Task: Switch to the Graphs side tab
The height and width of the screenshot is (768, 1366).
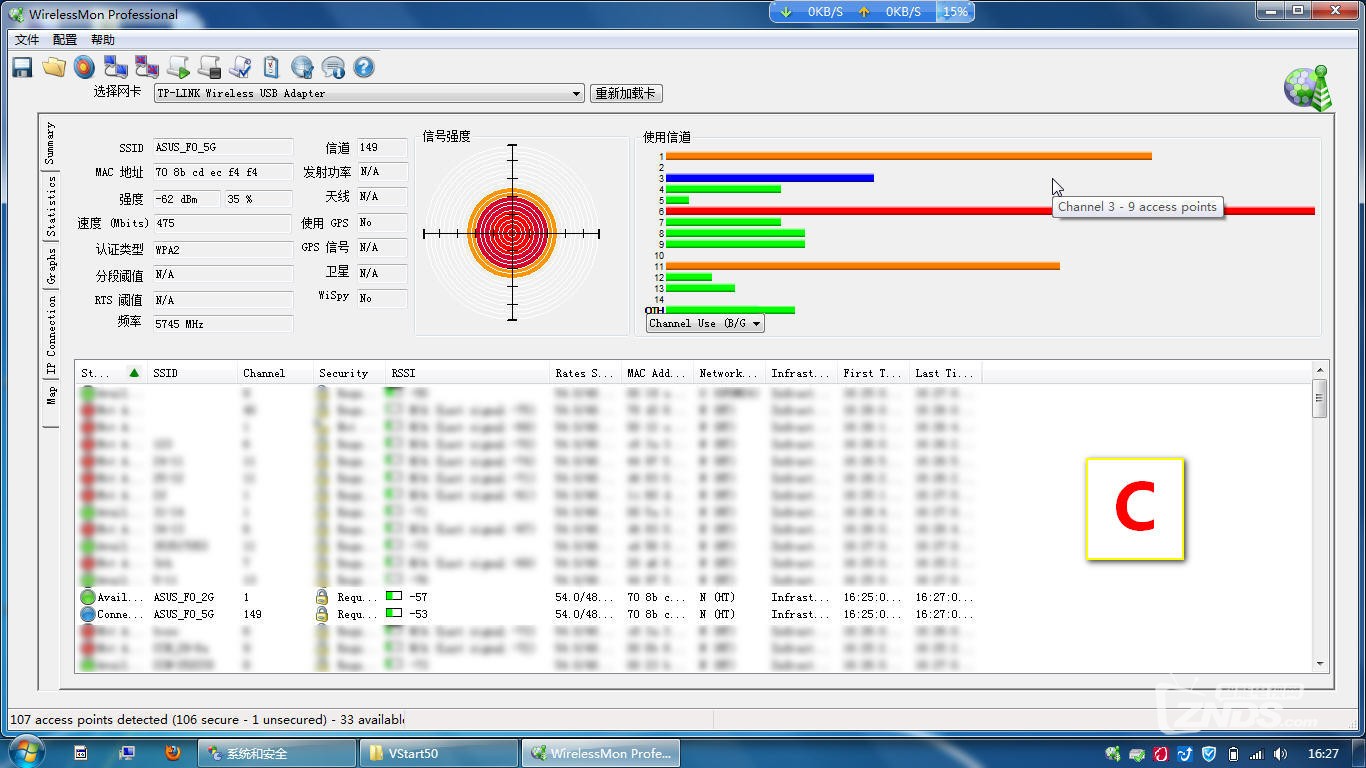Action: point(50,266)
